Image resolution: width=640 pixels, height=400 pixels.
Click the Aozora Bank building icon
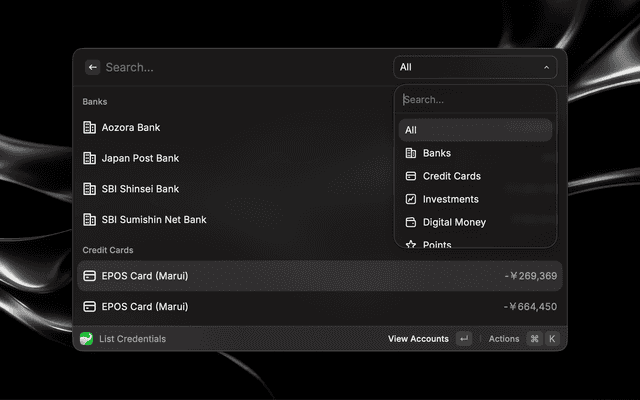90,128
